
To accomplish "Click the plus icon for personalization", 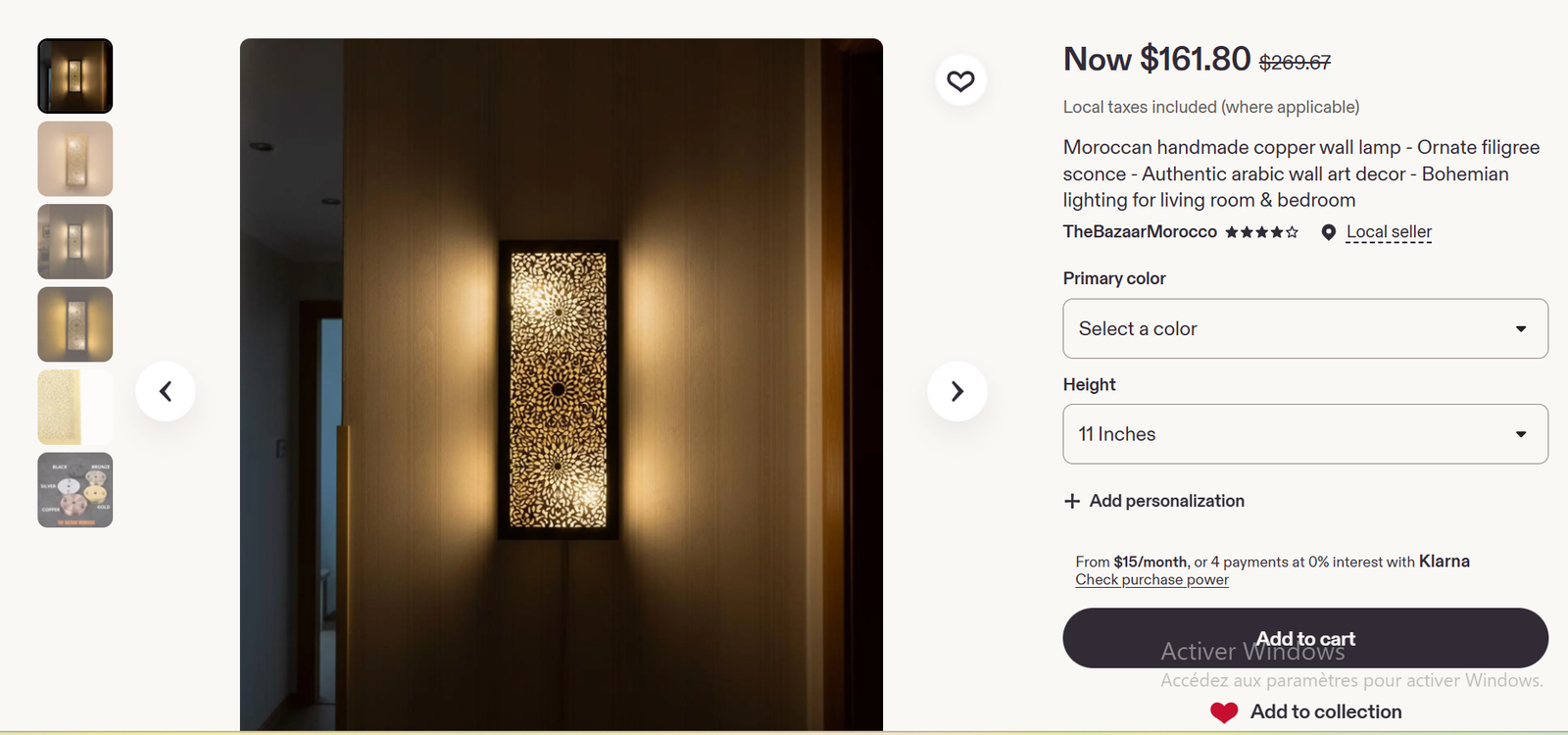I will coord(1072,501).
